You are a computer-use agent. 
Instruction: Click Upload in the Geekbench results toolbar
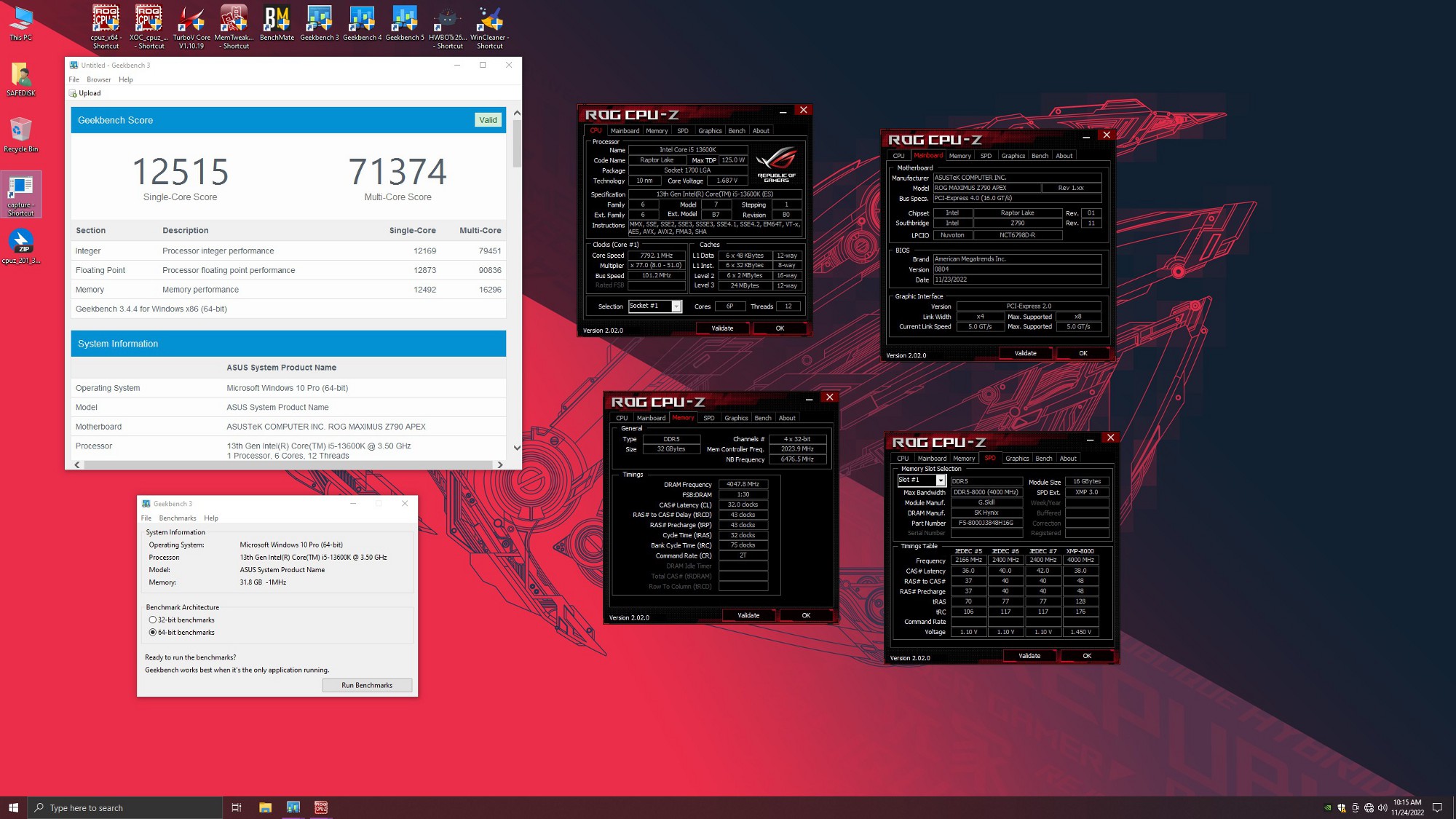pos(85,93)
